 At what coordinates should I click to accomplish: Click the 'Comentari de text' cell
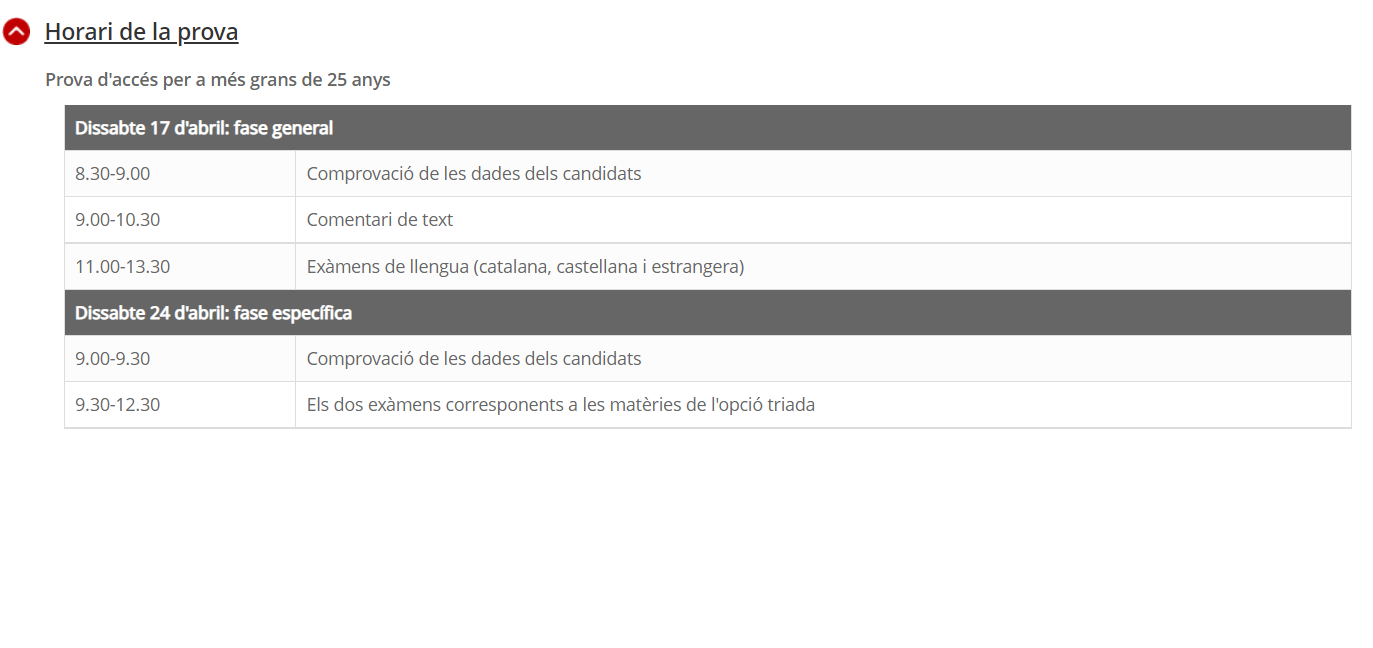[380, 220]
